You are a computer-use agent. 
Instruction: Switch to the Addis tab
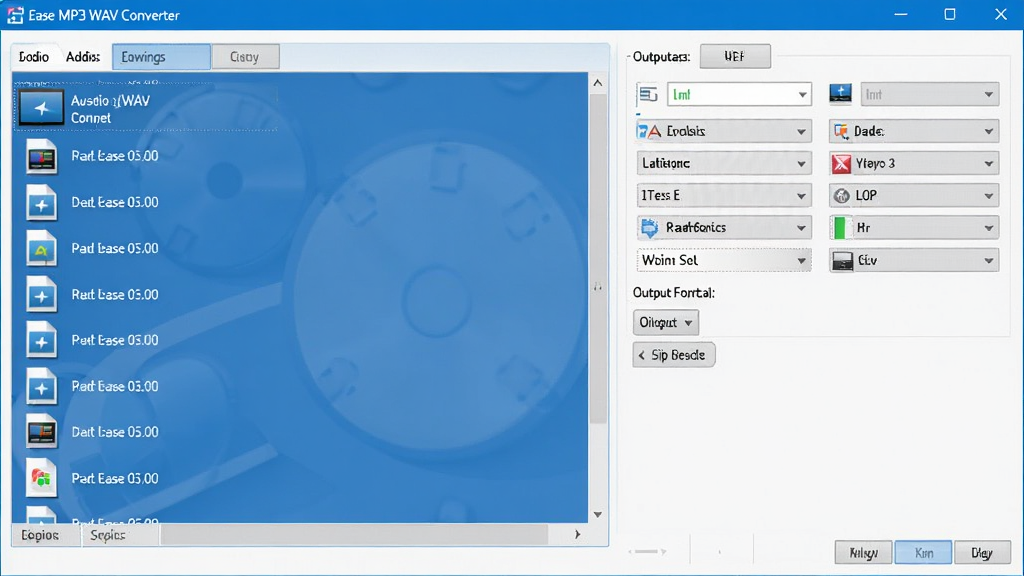click(83, 57)
